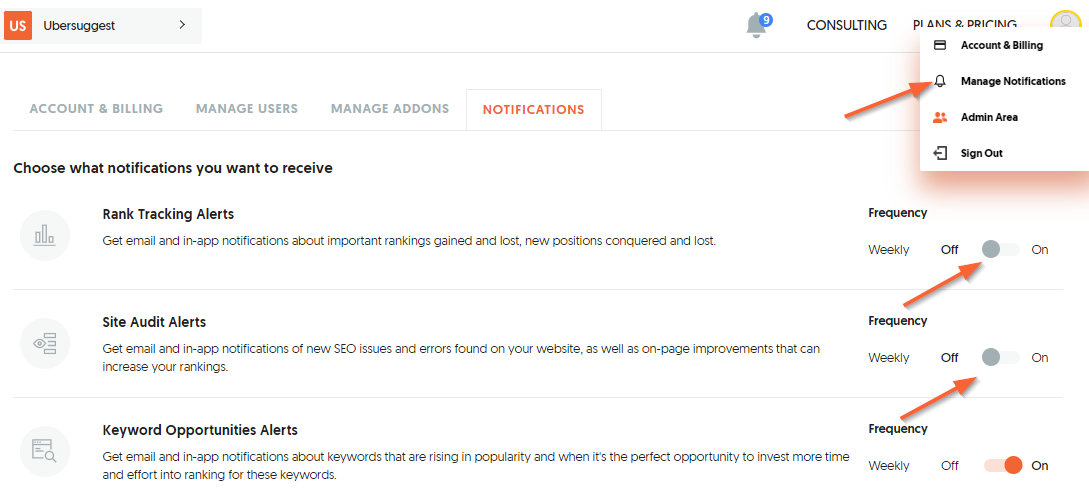Click the orange US project logo
The image size is (1089, 494).
(19, 26)
